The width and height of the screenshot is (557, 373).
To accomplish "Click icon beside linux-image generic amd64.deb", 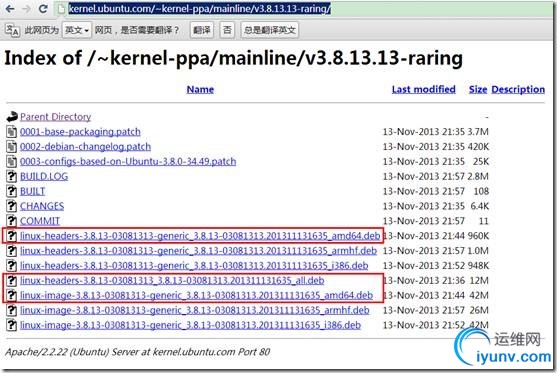I will pos(12,295).
